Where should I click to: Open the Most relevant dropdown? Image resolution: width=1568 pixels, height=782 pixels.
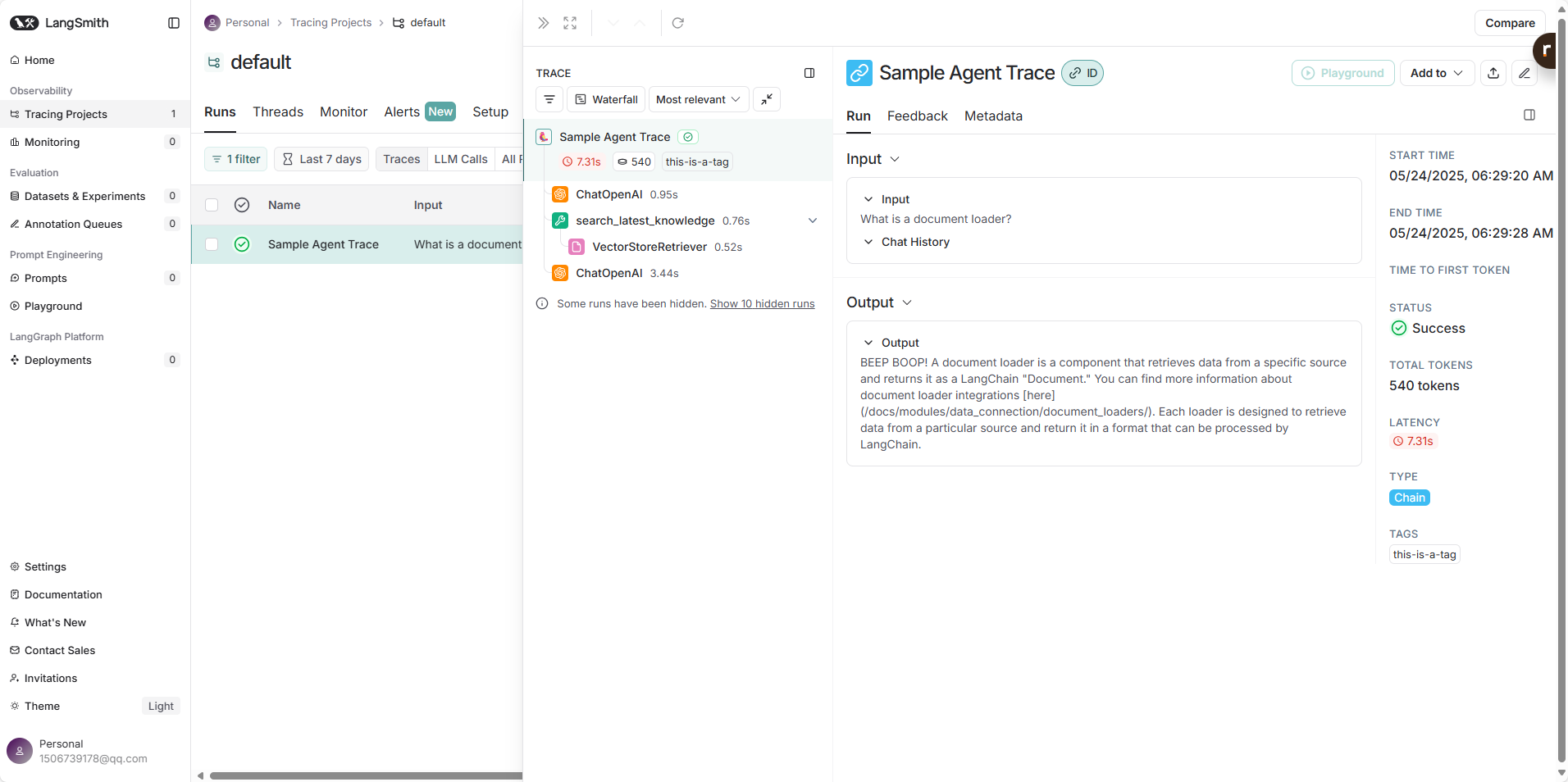[699, 99]
